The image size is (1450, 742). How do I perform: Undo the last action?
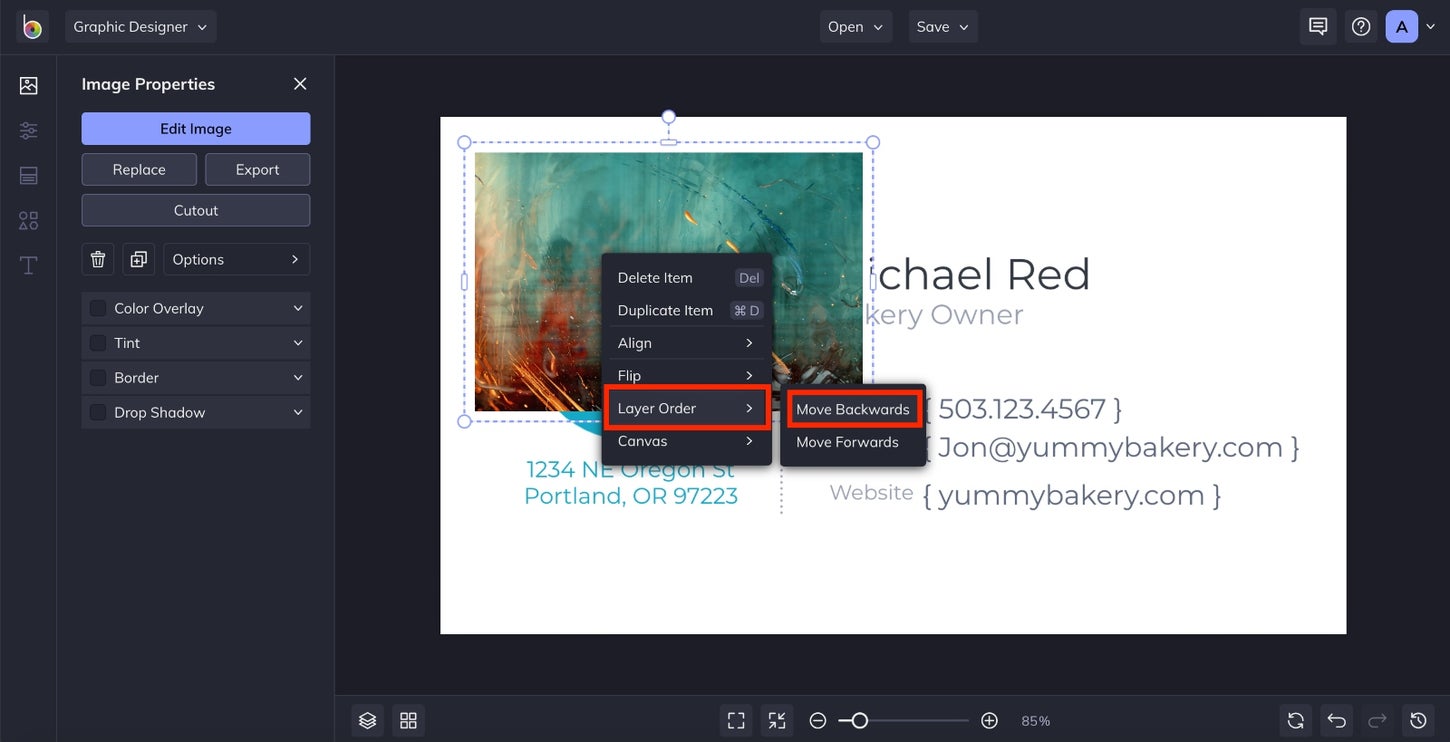pos(1336,720)
